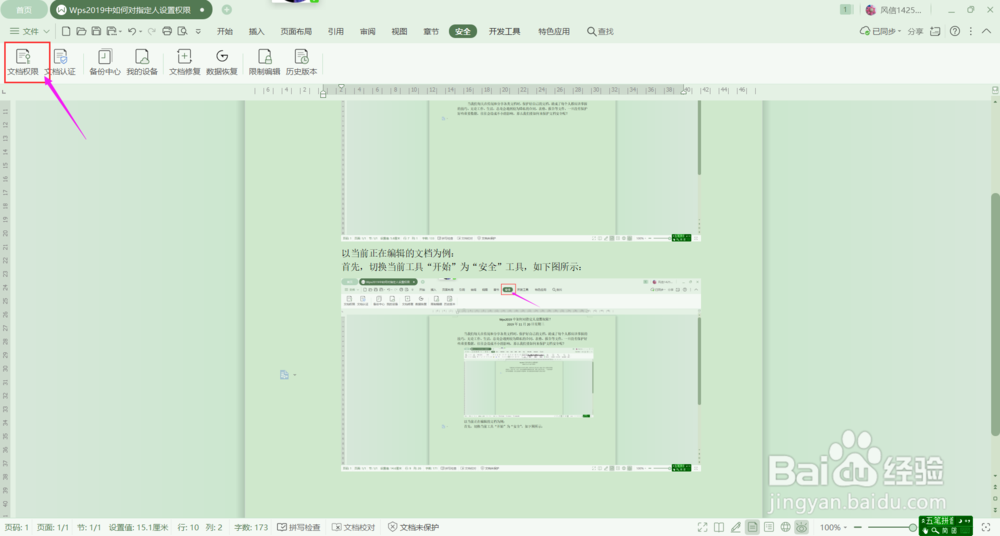Select the 安全 tab
Image resolution: width=1000 pixels, height=536 pixels.
pyautogui.click(x=463, y=31)
